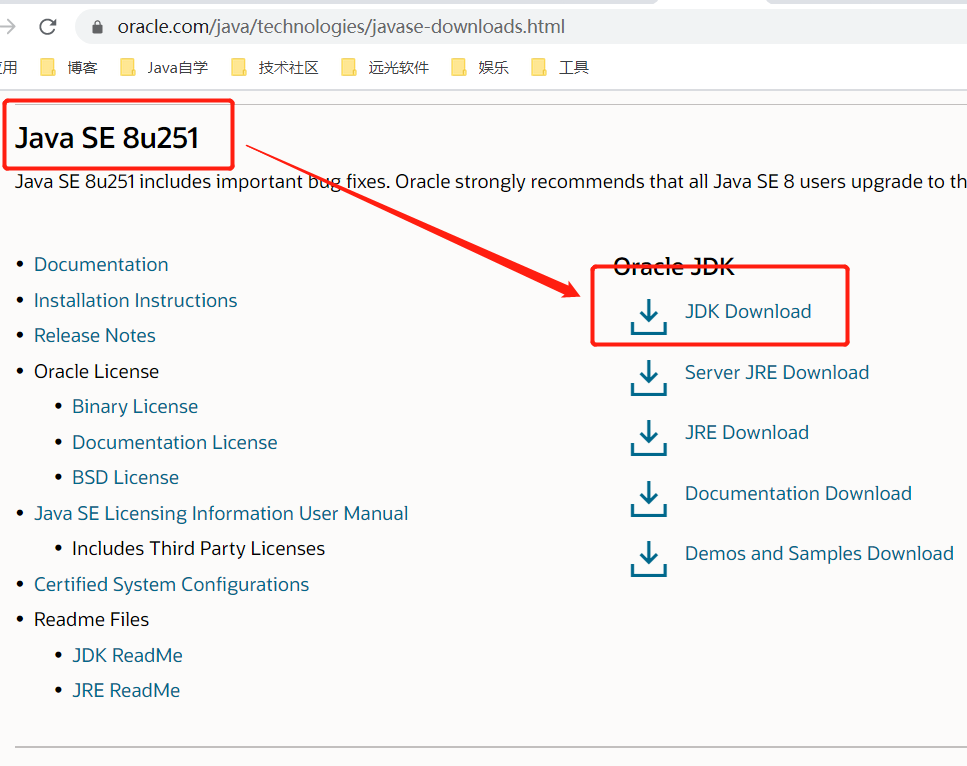Open the Binary License link
The image size is (967, 766).
(x=135, y=406)
